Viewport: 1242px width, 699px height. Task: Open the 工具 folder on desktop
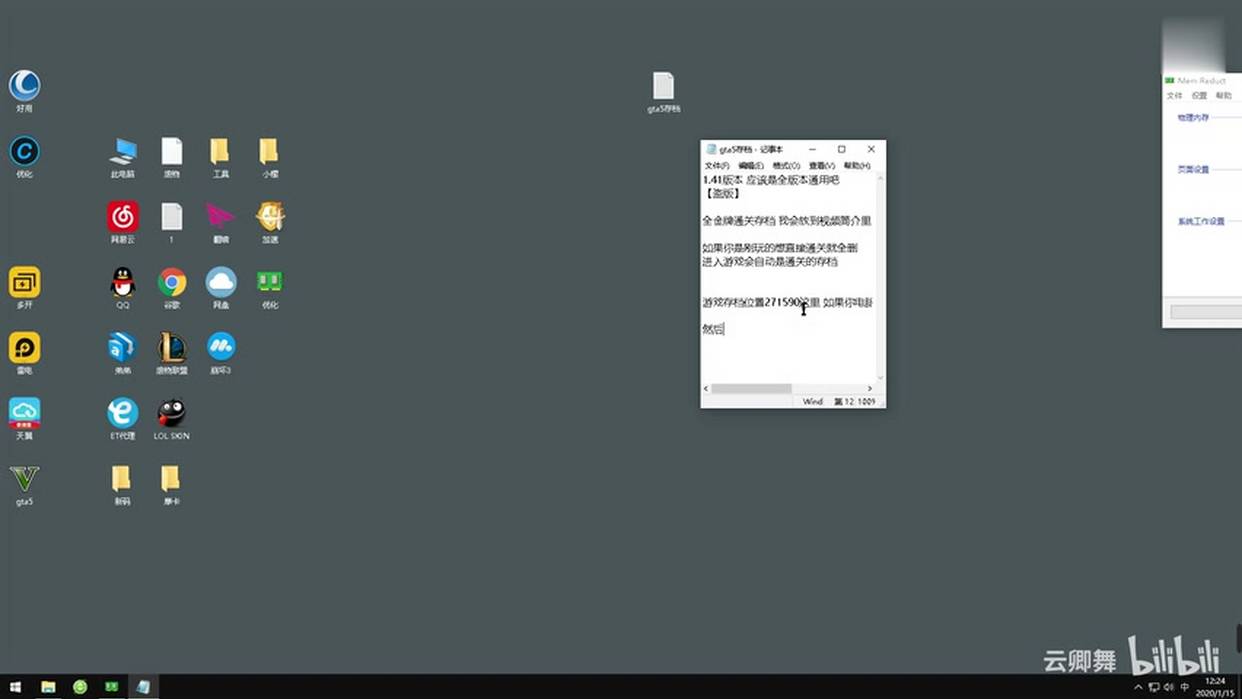[x=220, y=152]
